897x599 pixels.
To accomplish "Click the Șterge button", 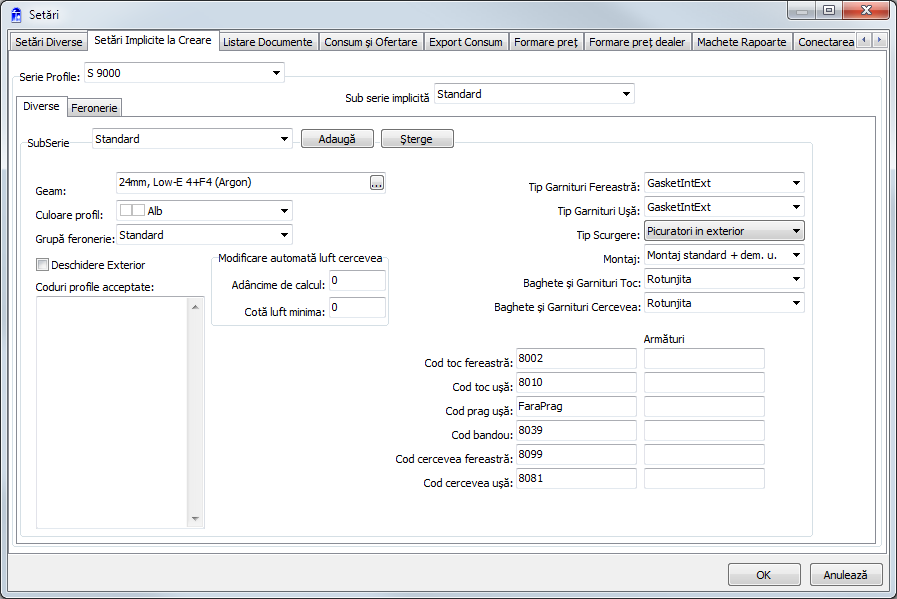I will [x=417, y=139].
